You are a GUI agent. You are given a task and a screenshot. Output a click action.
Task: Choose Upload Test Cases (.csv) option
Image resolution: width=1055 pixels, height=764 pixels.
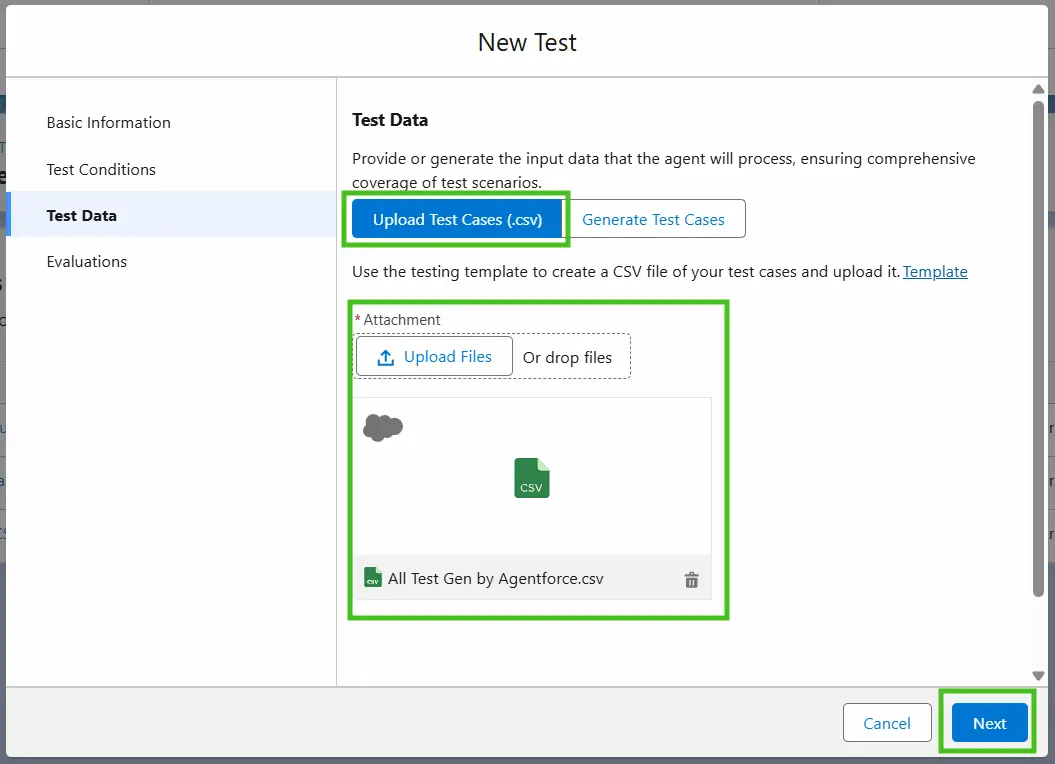(x=457, y=220)
